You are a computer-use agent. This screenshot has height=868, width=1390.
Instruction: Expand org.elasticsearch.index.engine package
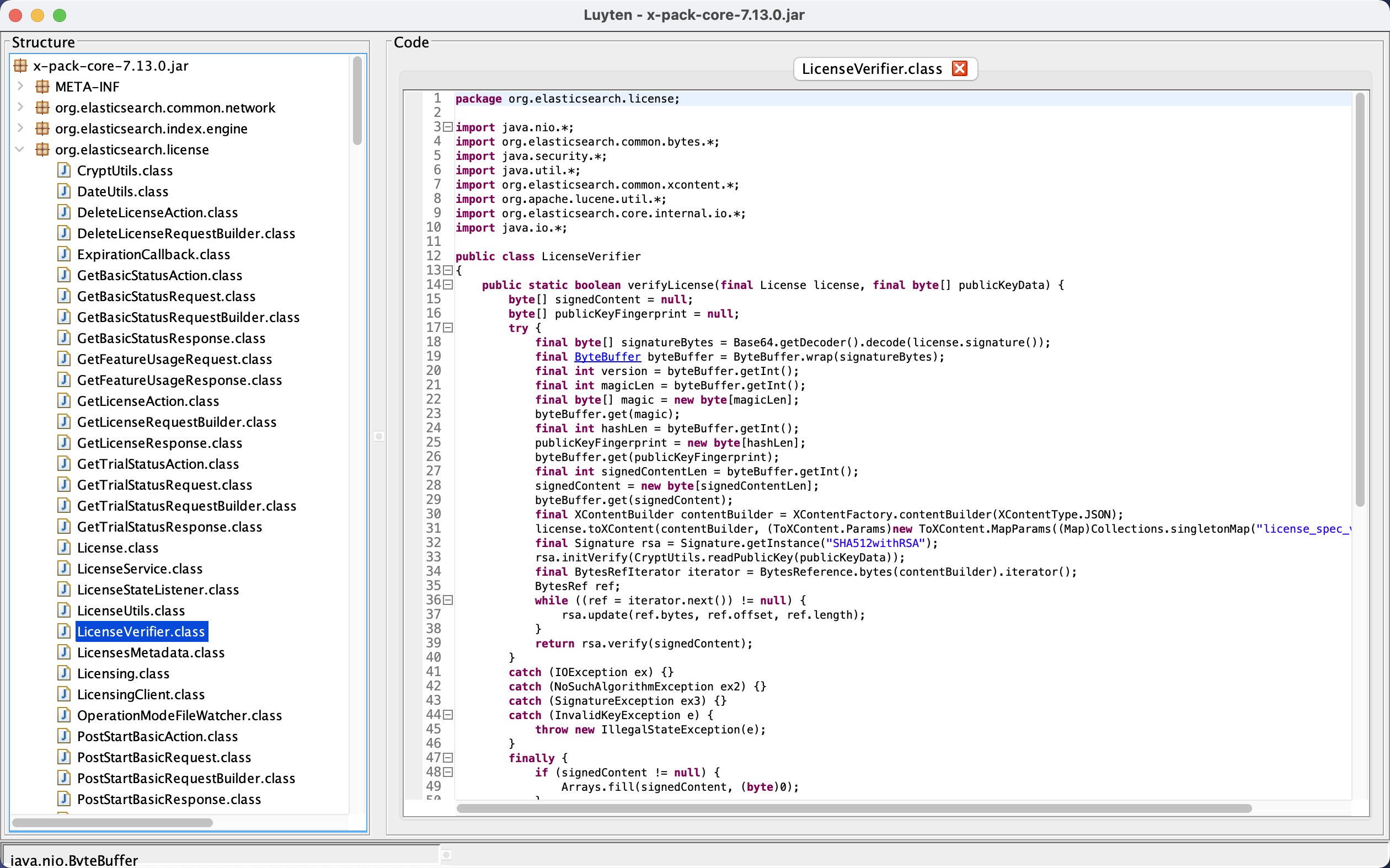pos(20,128)
